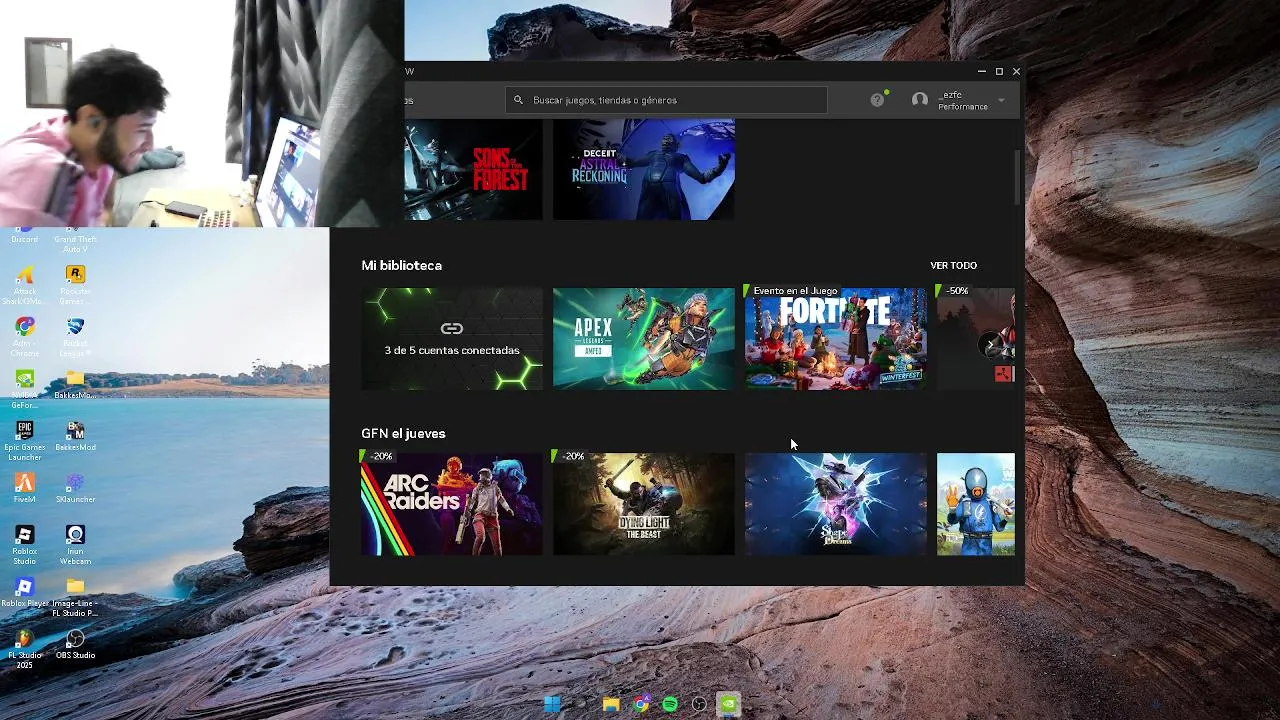Close the GeForce NOW window
Image resolution: width=1280 pixels, height=720 pixels.
point(1016,71)
